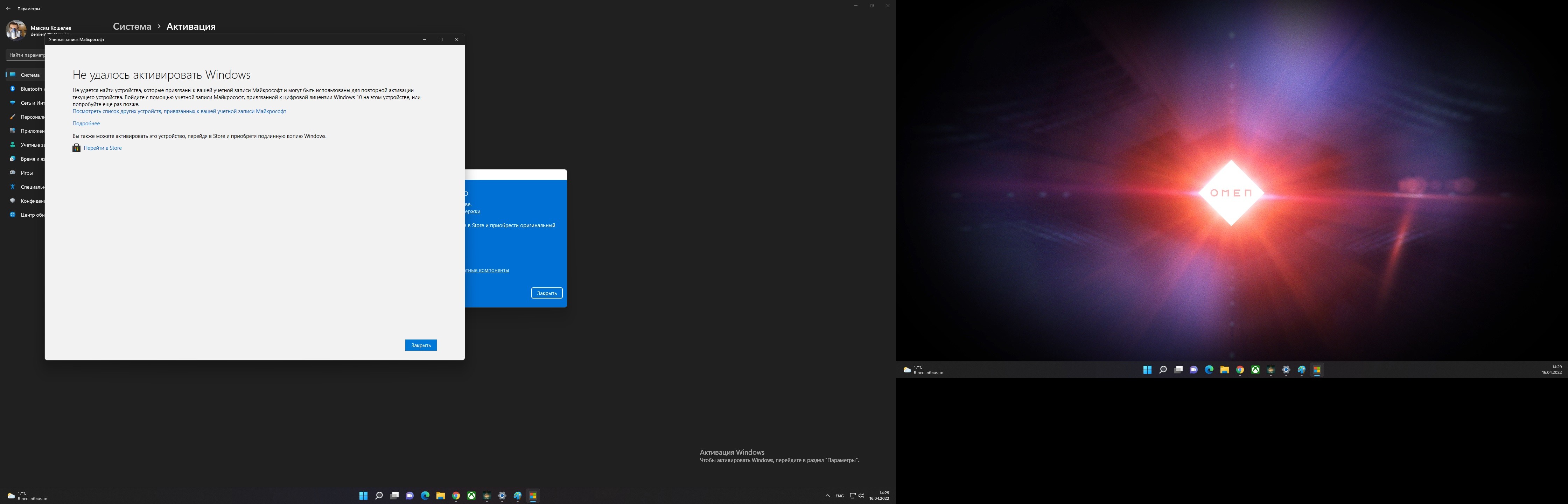Open clock and date on right monitor taskbar

[1552, 370]
